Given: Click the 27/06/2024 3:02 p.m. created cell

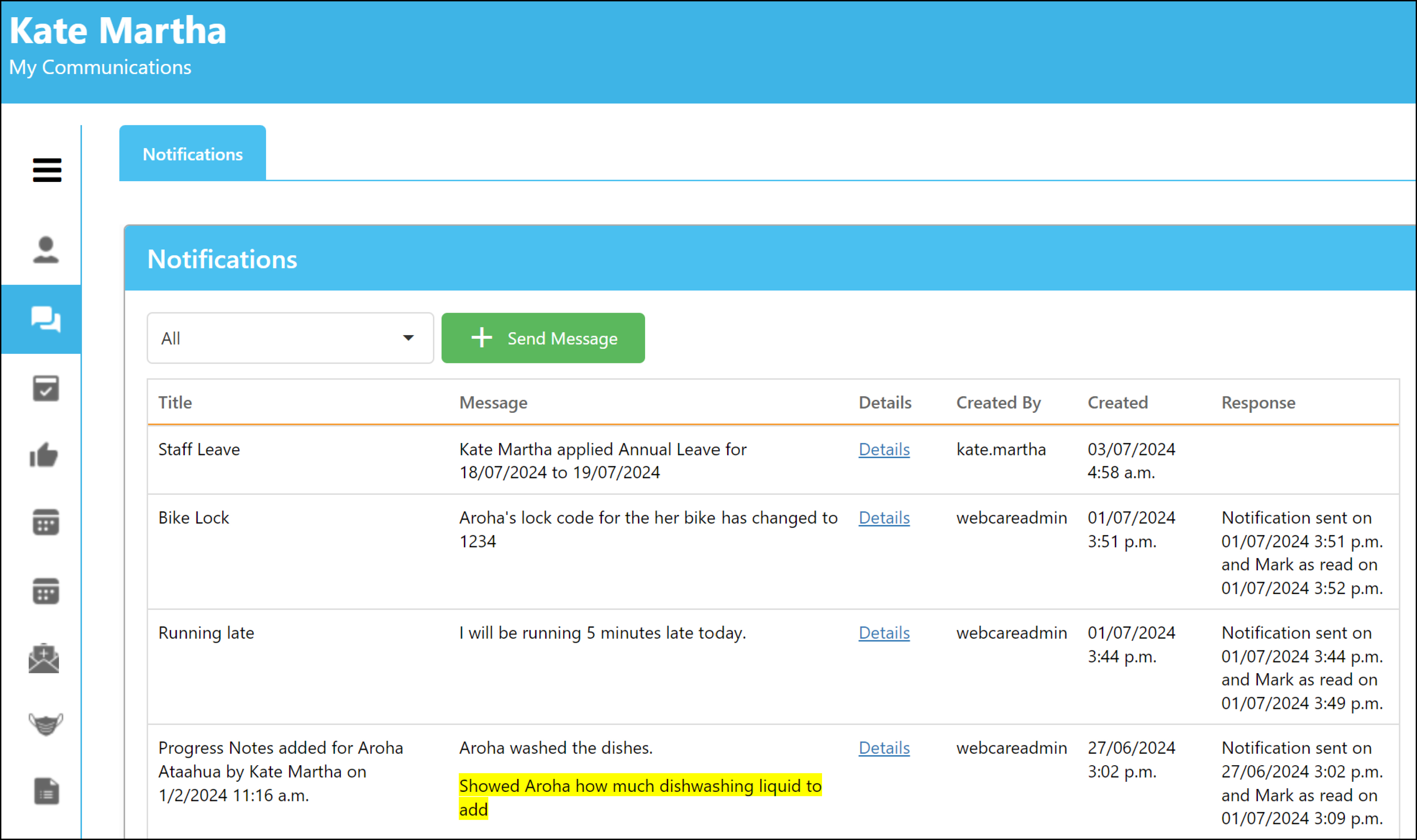Looking at the screenshot, I should [1131, 760].
